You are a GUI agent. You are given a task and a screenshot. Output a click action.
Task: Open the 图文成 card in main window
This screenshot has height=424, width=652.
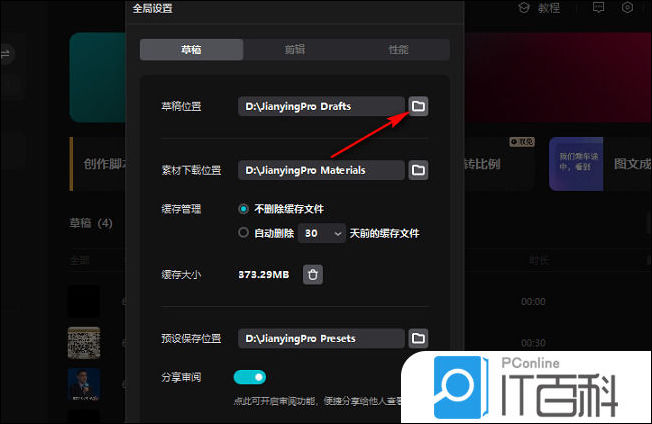click(x=600, y=164)
